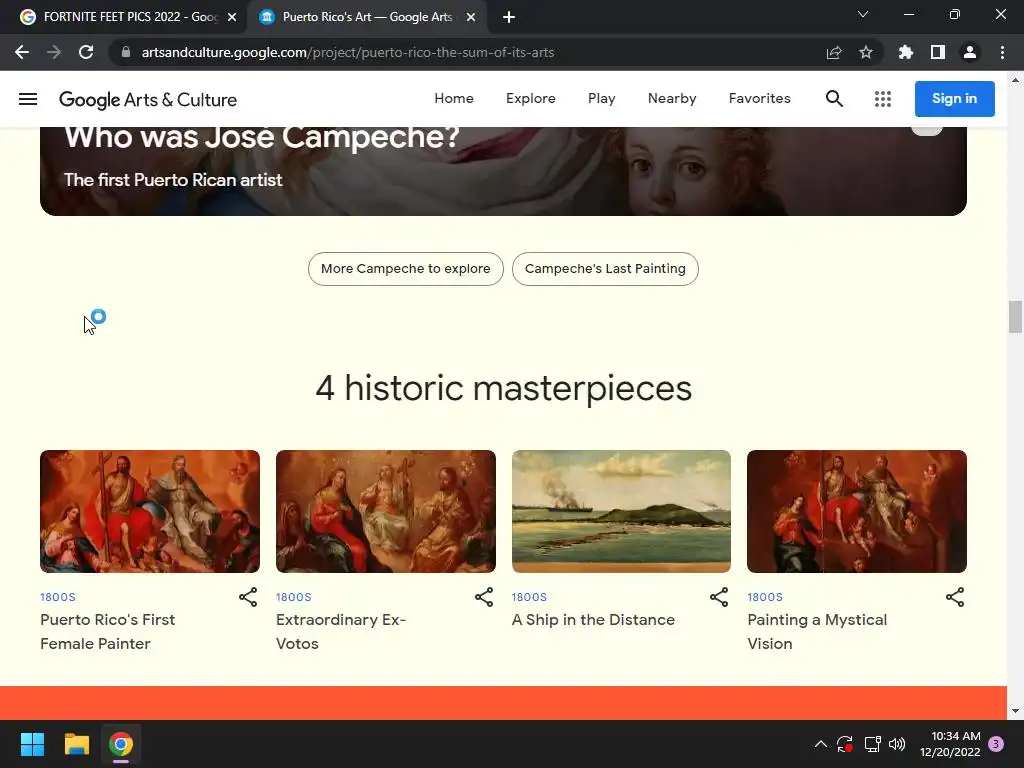Open Painting a Mystical Vision thumbnail
This screenshot has width=1024, height=768.
click(x=857, y=511)
